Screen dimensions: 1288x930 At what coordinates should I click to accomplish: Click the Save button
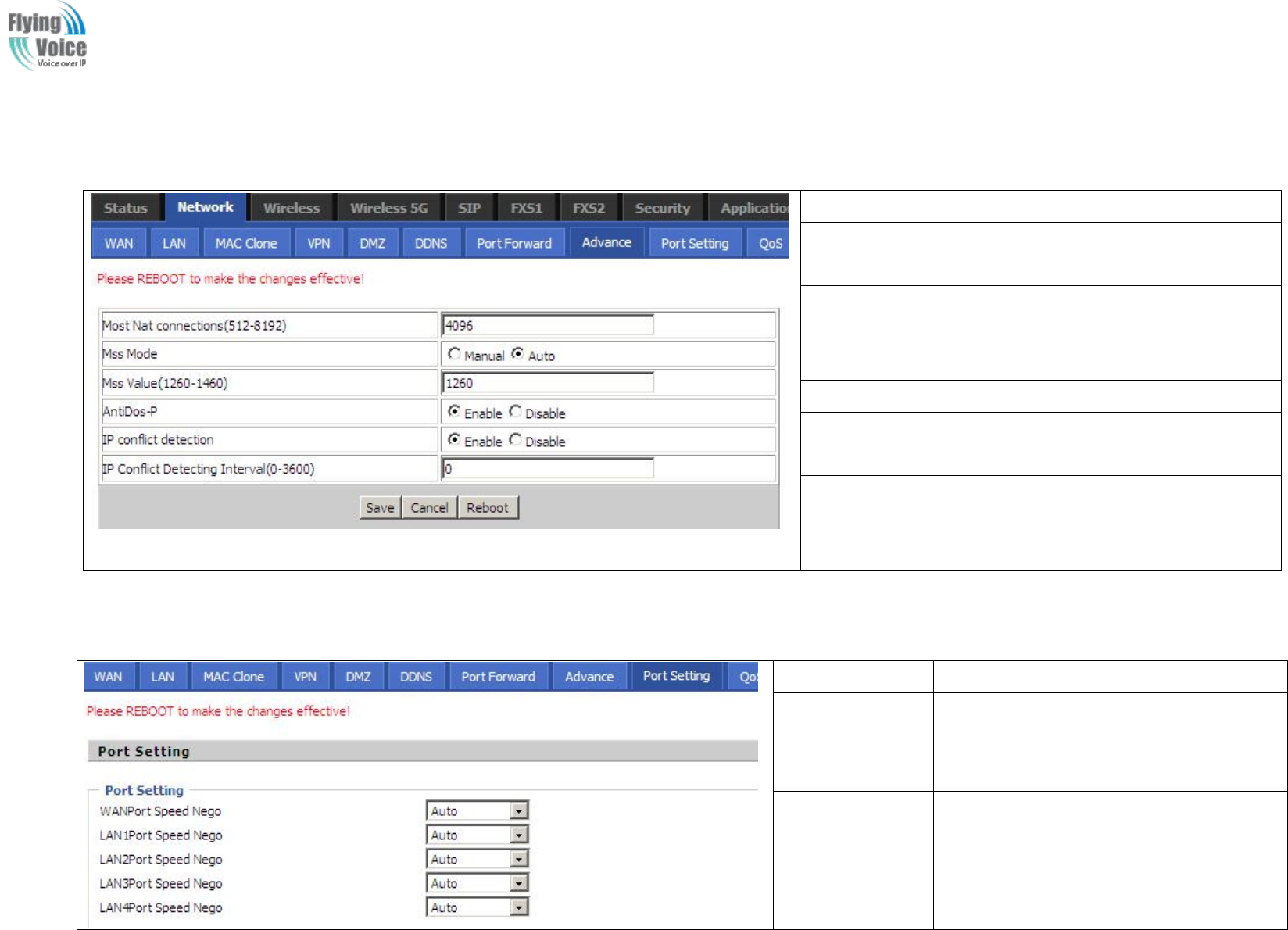tap(380, 507)
